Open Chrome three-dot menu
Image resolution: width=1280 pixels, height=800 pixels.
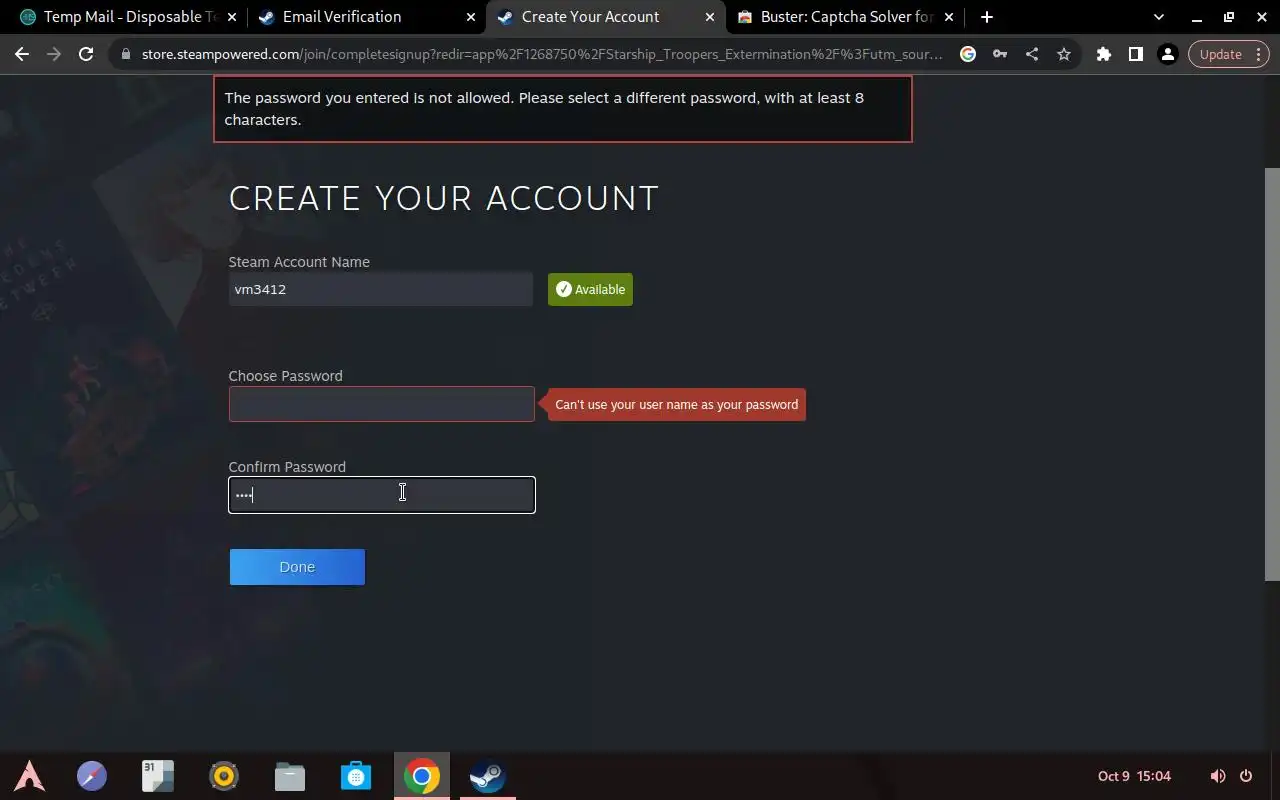(1260, 54)
